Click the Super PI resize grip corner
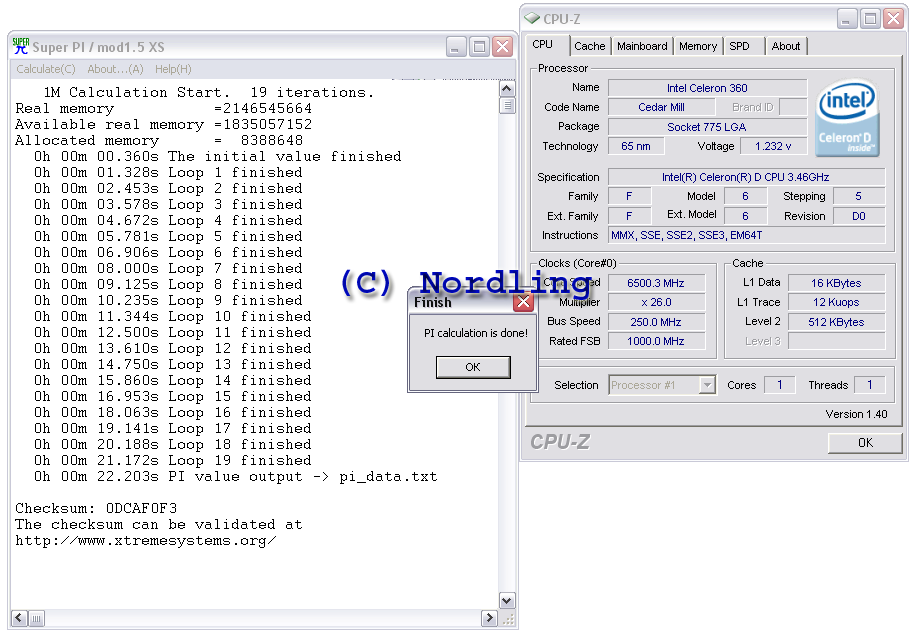This screenshot has width=915, height=632. pos(508,619)
